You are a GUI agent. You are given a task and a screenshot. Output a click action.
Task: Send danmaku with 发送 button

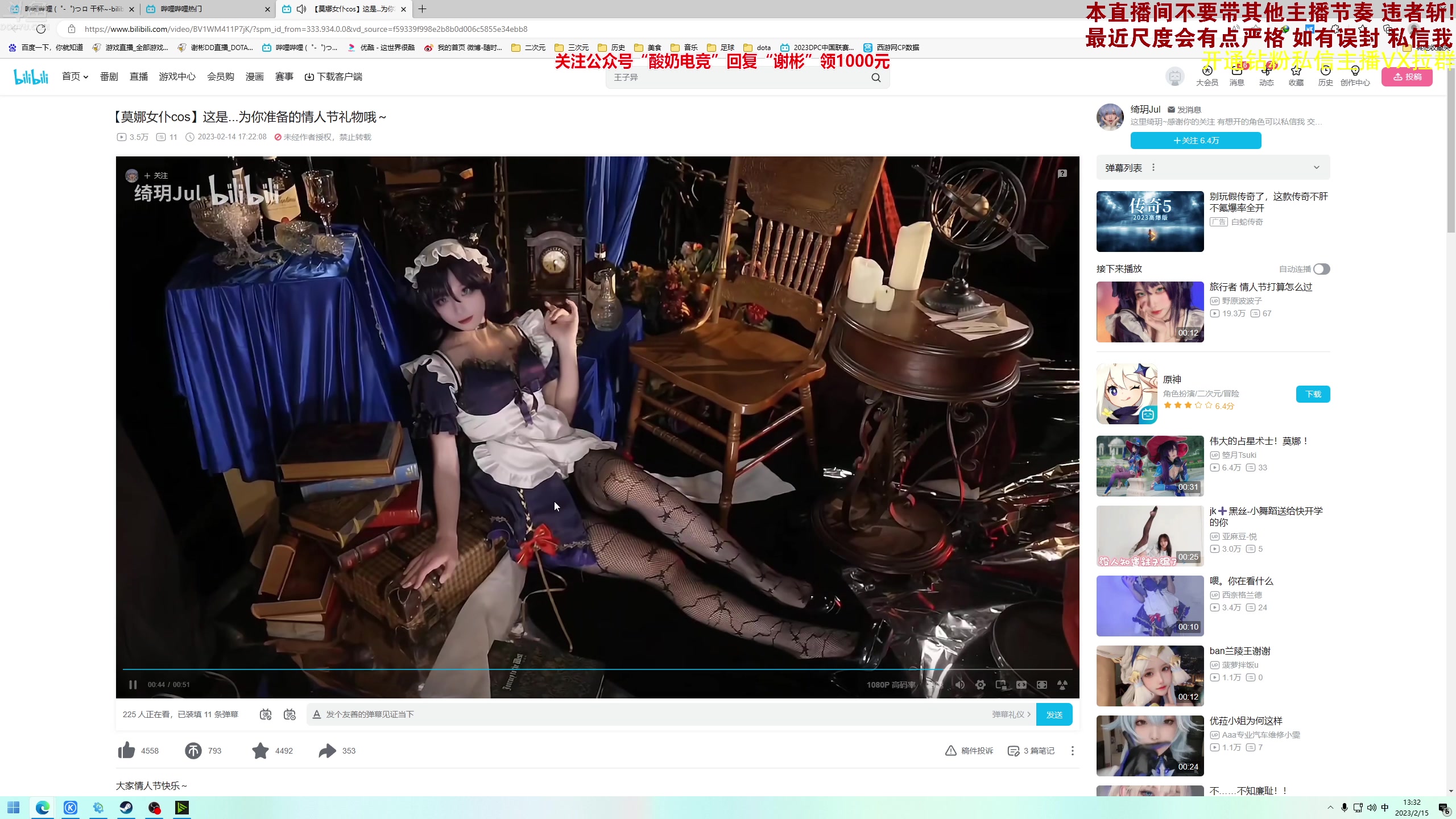point(1054,714)
